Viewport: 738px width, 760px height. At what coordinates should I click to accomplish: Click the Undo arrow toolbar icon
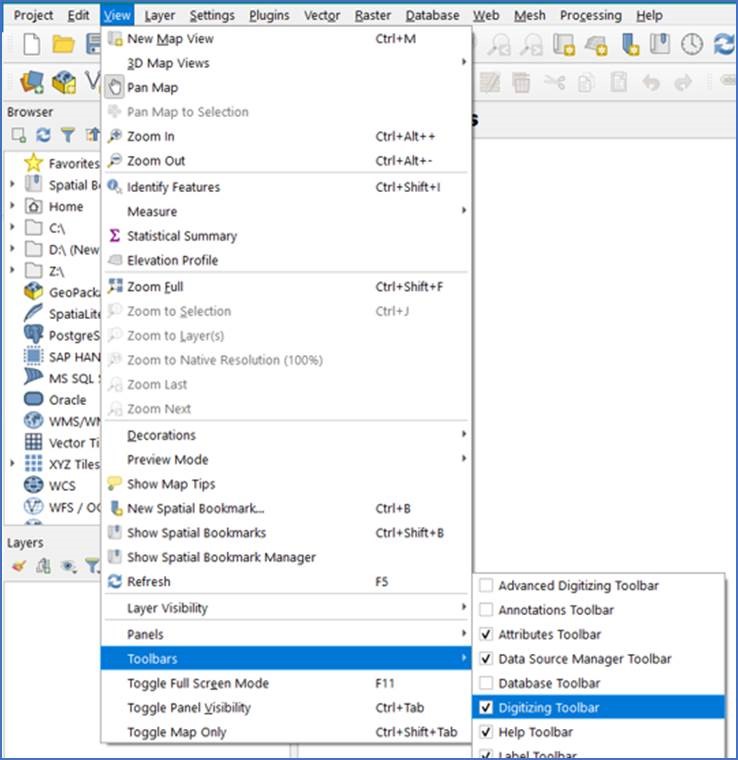click(x=651, y=83)
